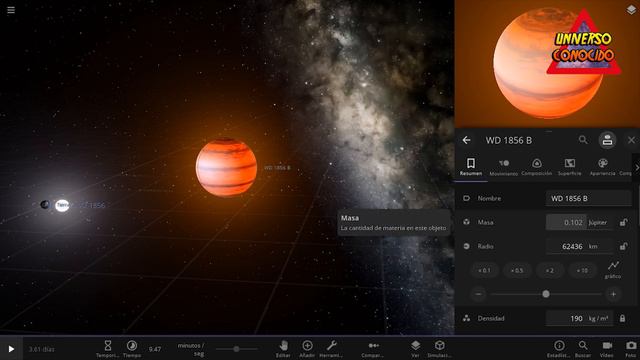640x360 pixels.
Task: Take a Foto screenshot
Action: pos(631,349)
